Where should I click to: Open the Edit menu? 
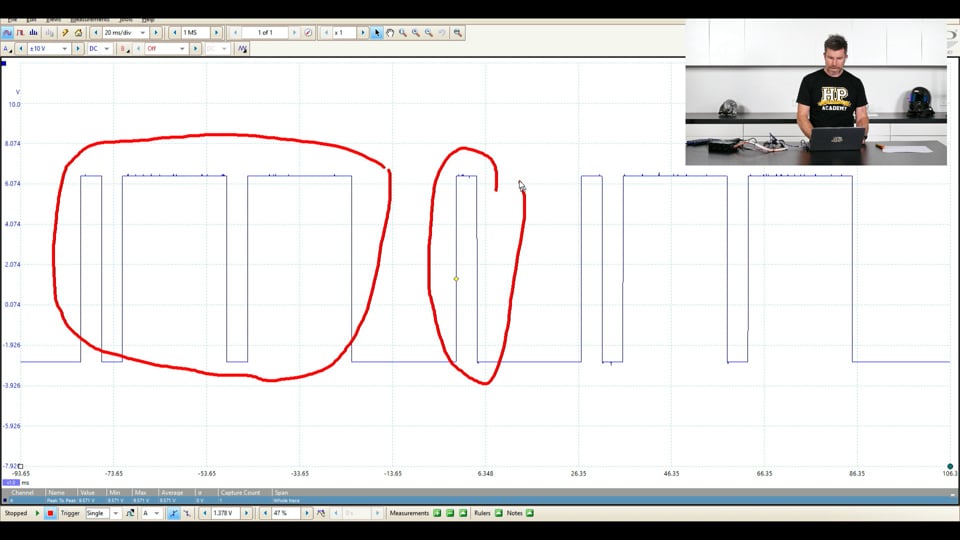click(31, 20)
